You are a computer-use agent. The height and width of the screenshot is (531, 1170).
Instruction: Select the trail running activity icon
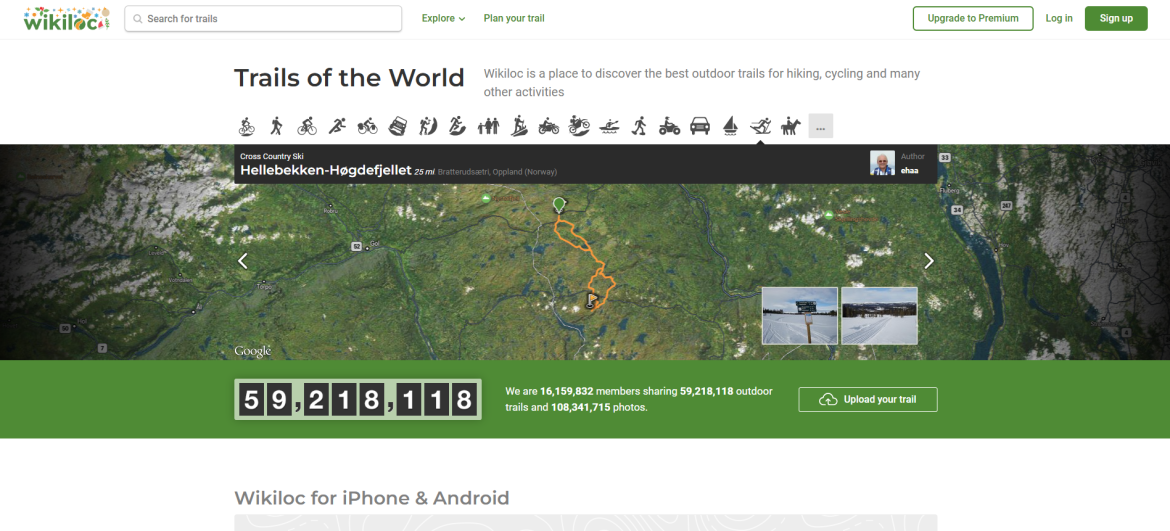pos(458,126)
